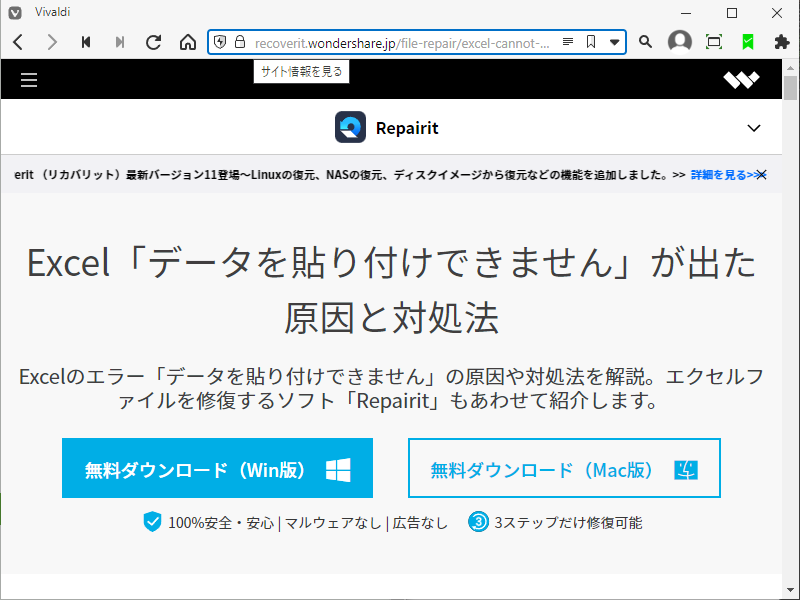Viewport: 800px width, 600px height.
Task: Click the Wondershare logo in header
Action: click(741, 80)
